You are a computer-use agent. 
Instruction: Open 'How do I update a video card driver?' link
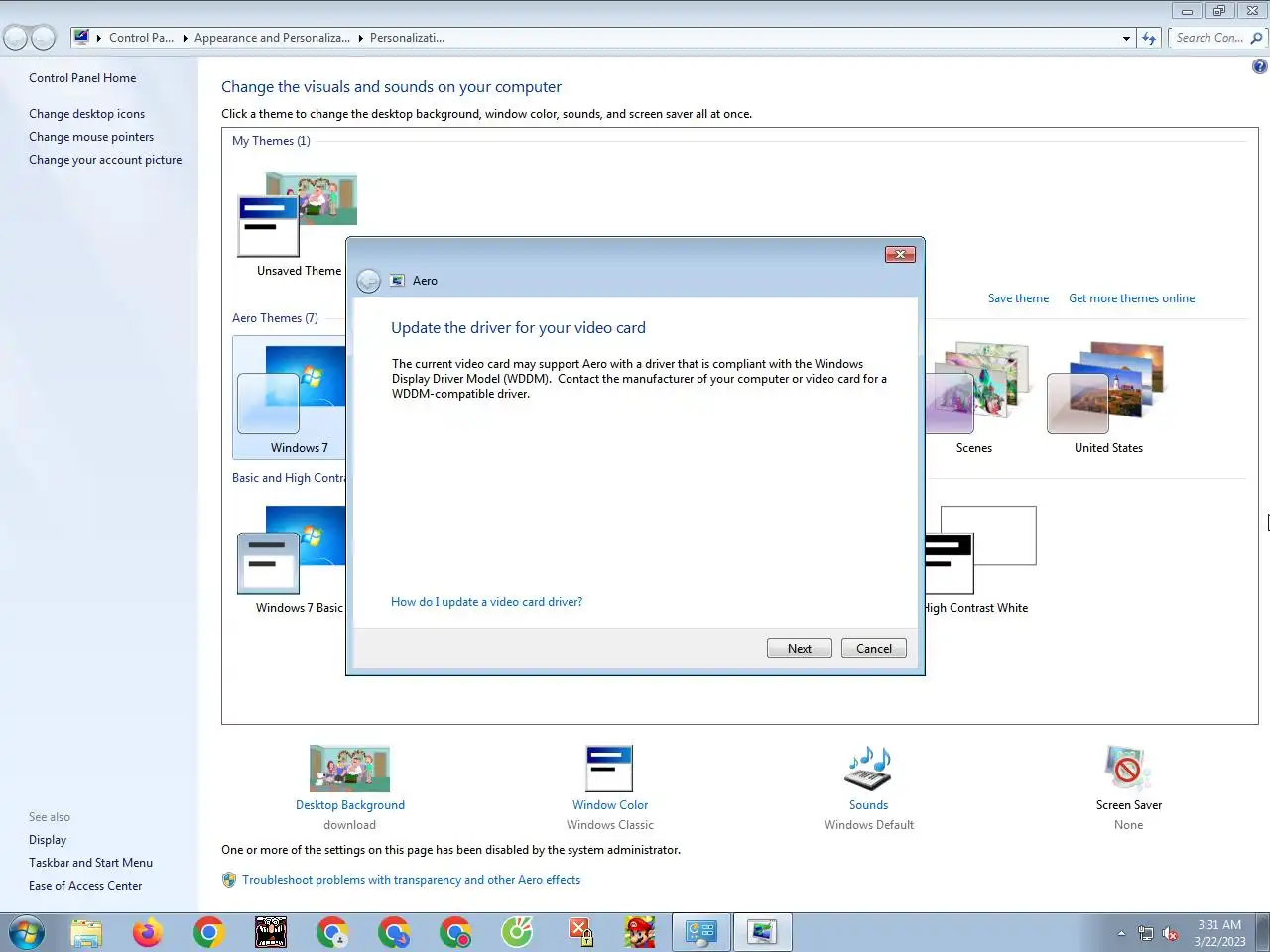486,602
